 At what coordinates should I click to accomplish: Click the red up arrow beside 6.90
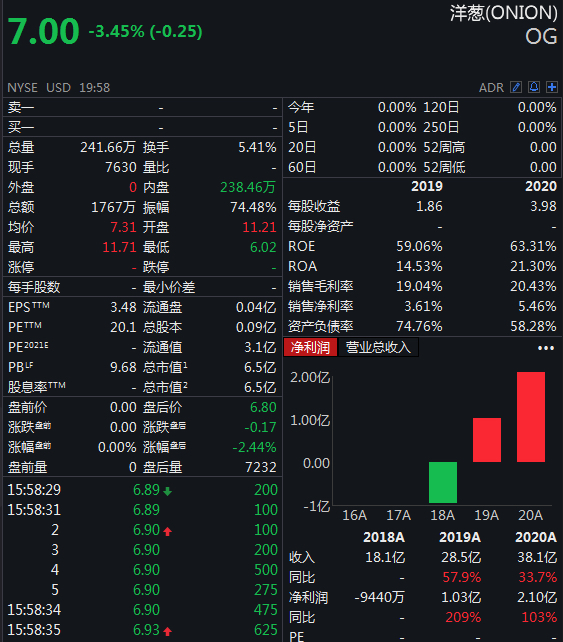click(167, 531)
